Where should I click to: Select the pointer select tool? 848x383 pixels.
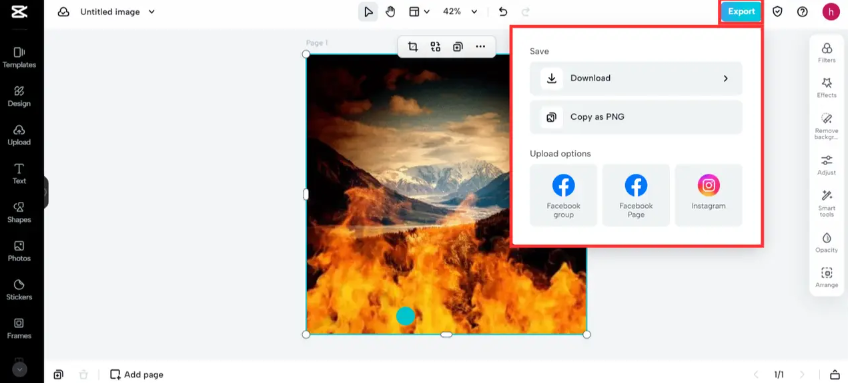coord(368,12)
